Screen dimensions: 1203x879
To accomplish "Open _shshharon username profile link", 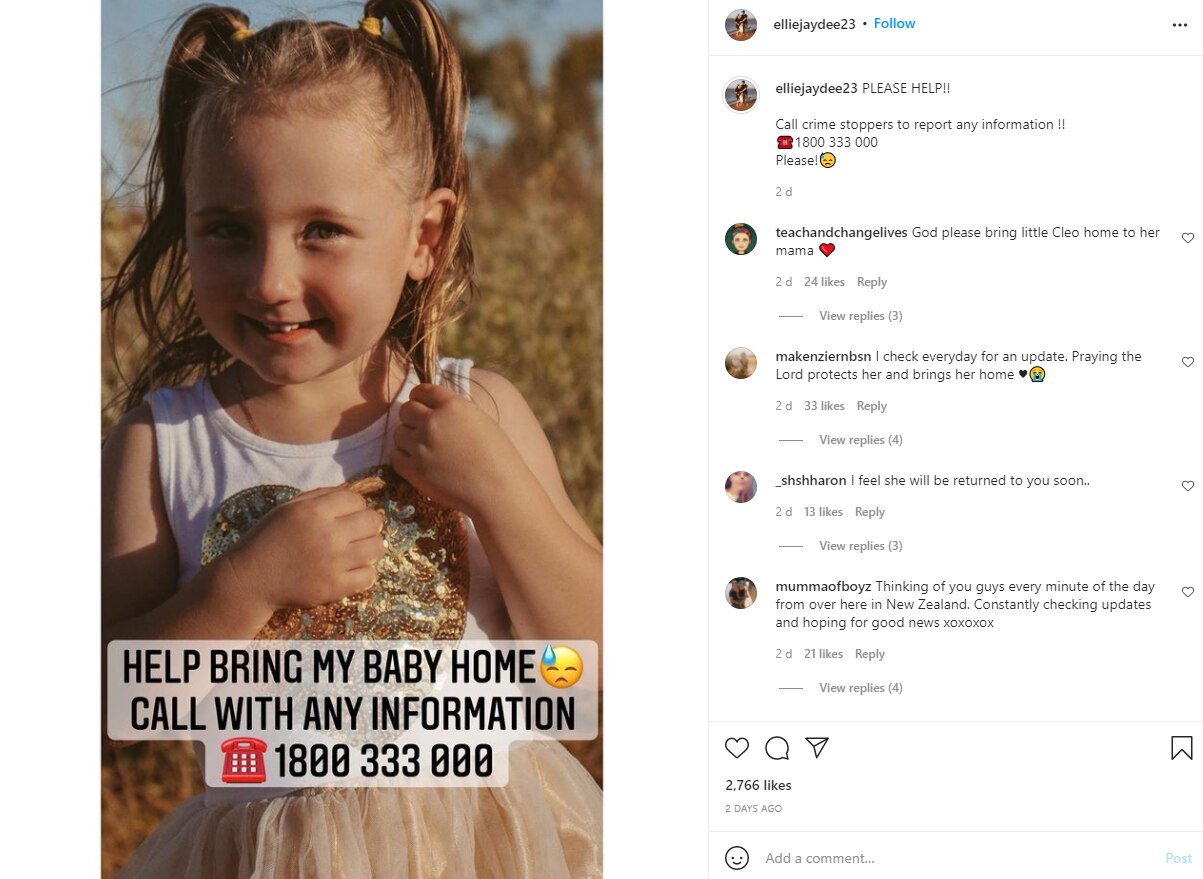I will point(811,481).
